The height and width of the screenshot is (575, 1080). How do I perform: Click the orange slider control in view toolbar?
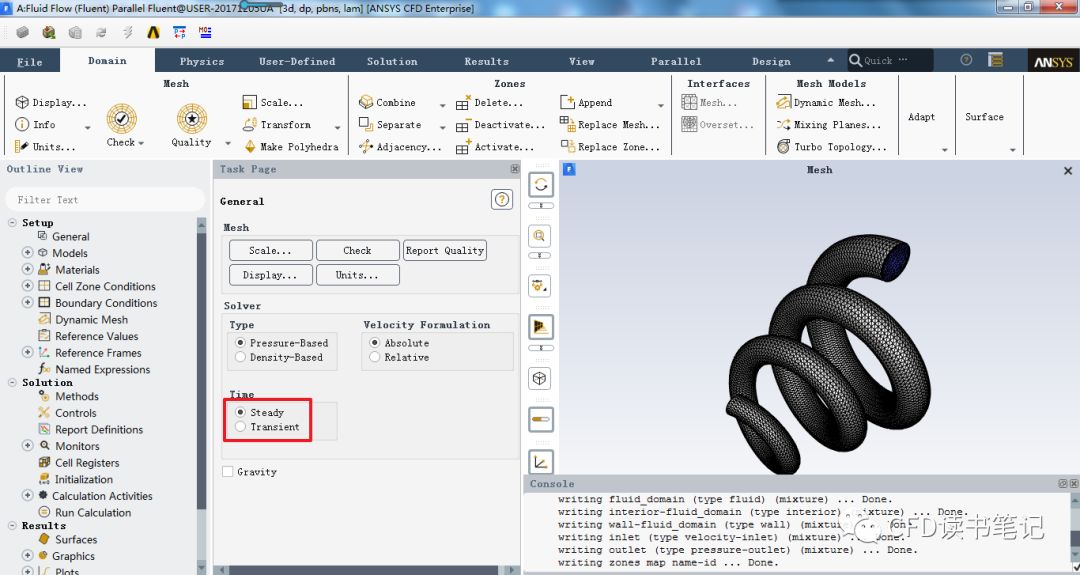click(x=540, y=419)
